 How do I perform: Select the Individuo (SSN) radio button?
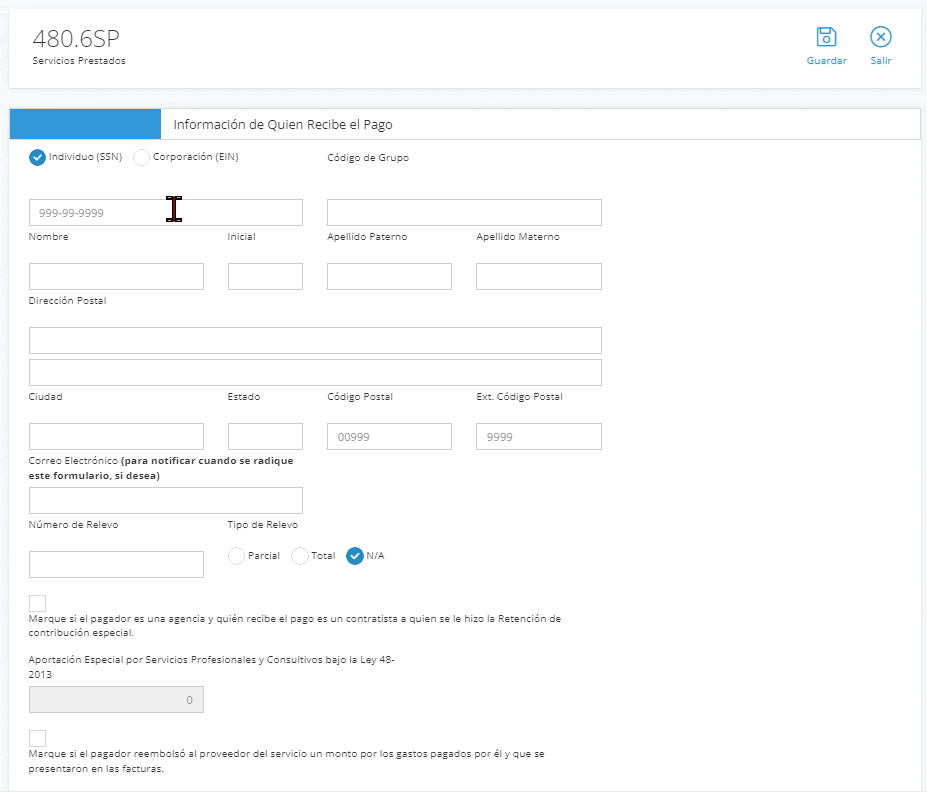coord(37,157)
